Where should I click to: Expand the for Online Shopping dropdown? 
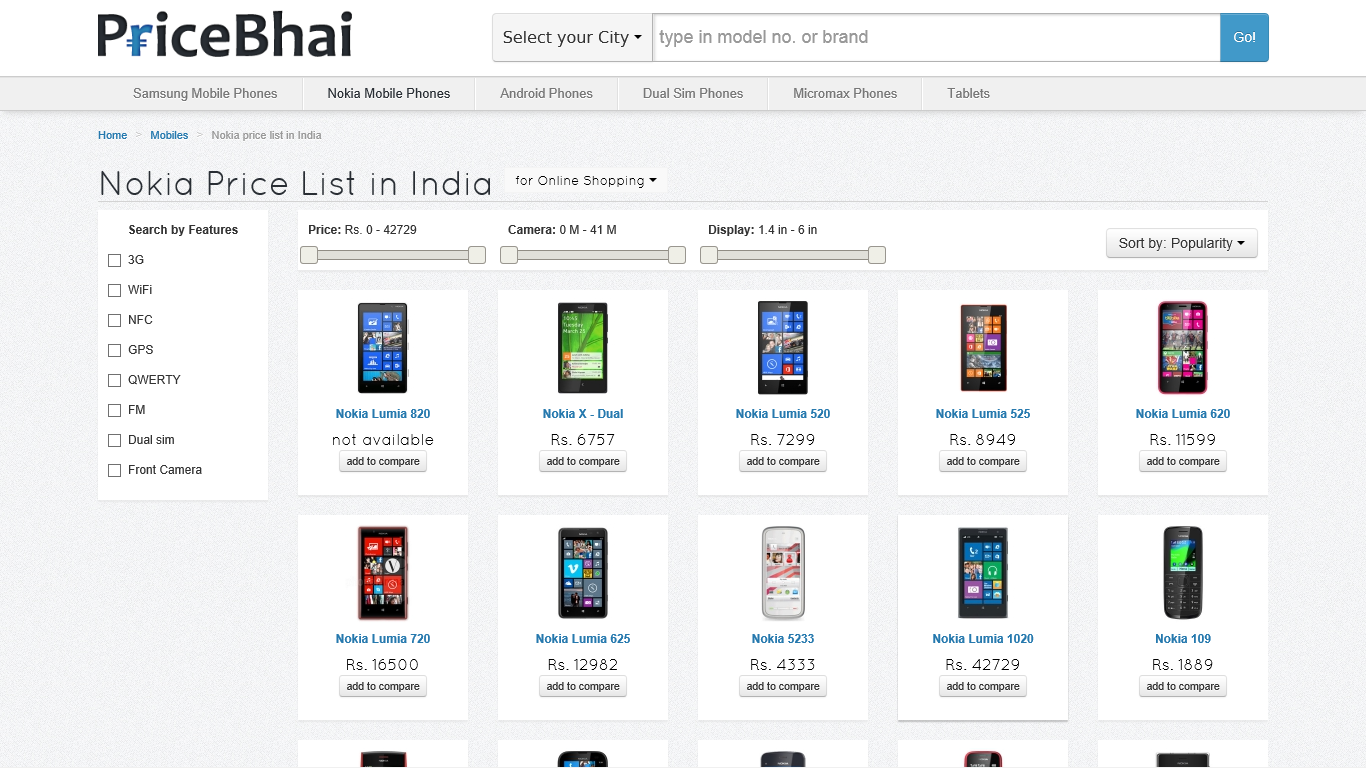(x=586, y=181)
